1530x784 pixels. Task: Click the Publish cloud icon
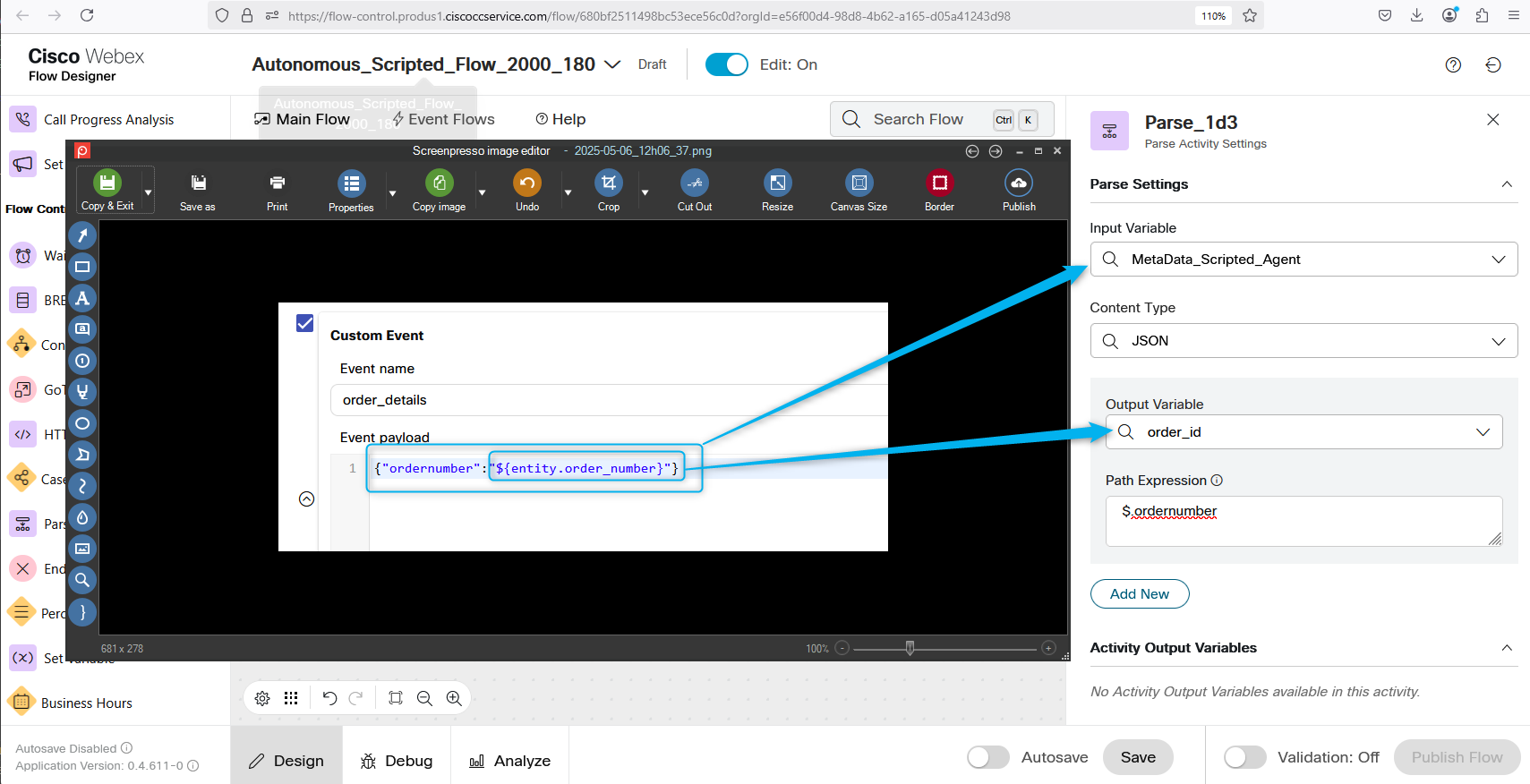coord(1019,183)
